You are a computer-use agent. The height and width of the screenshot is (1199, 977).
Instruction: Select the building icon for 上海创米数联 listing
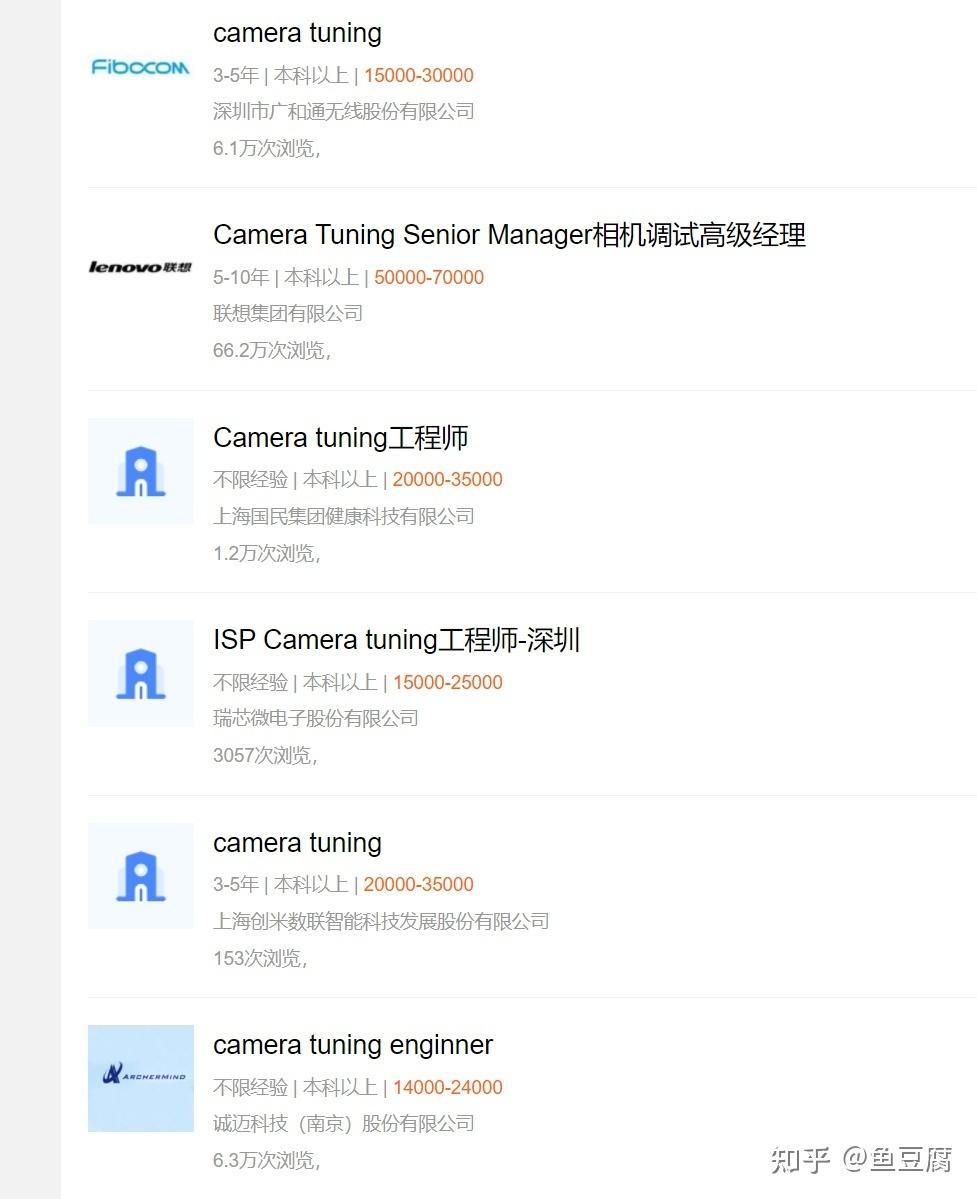(x=140, y=875)
